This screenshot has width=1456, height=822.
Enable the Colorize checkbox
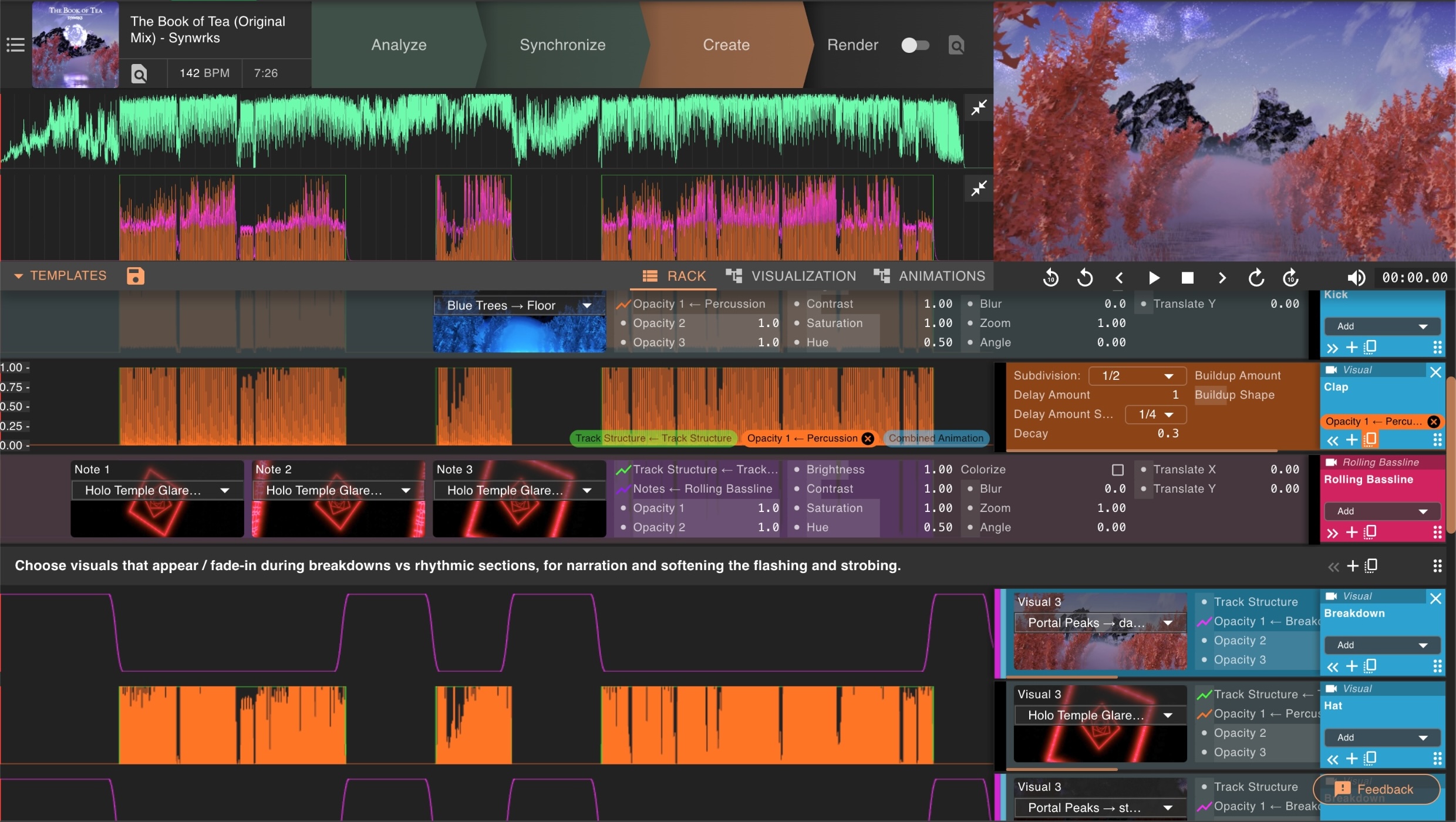1117,469
